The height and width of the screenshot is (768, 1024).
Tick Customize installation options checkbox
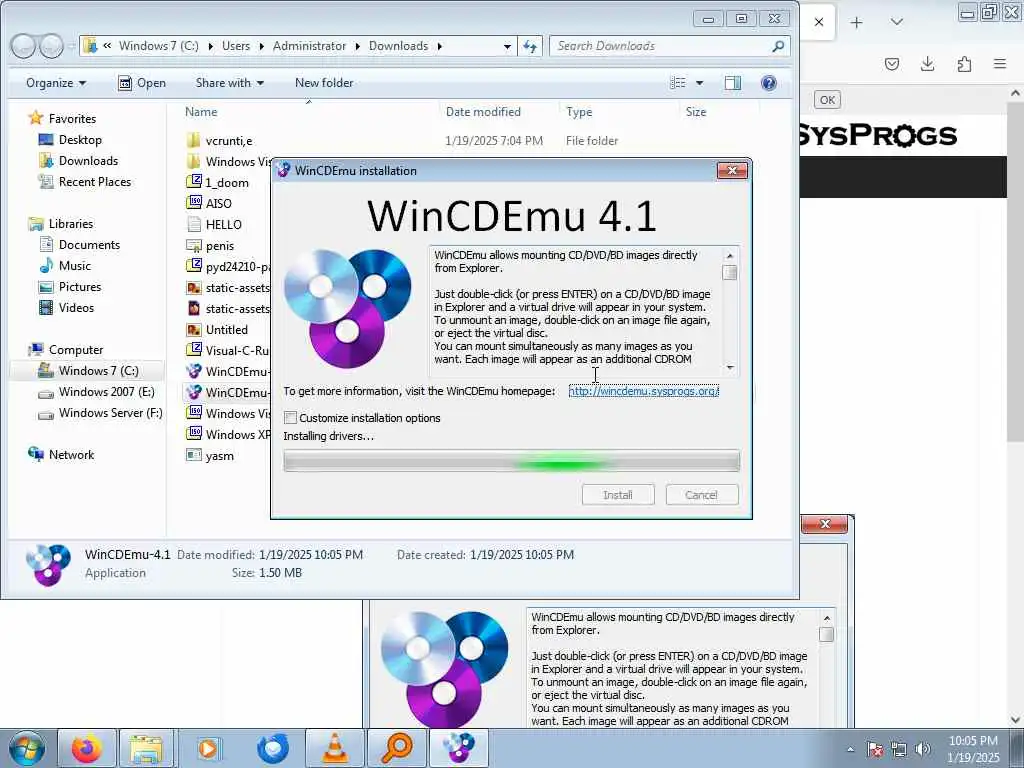coord(291,418)
